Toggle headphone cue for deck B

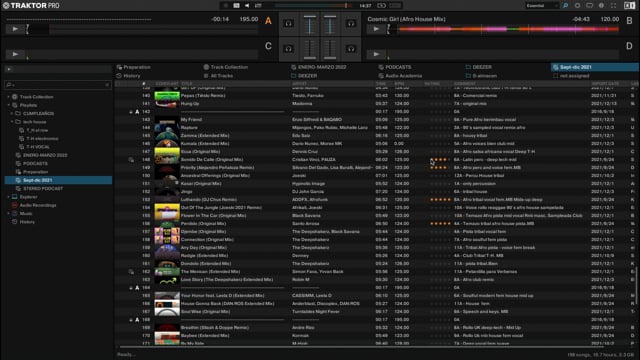pos(351,24)
